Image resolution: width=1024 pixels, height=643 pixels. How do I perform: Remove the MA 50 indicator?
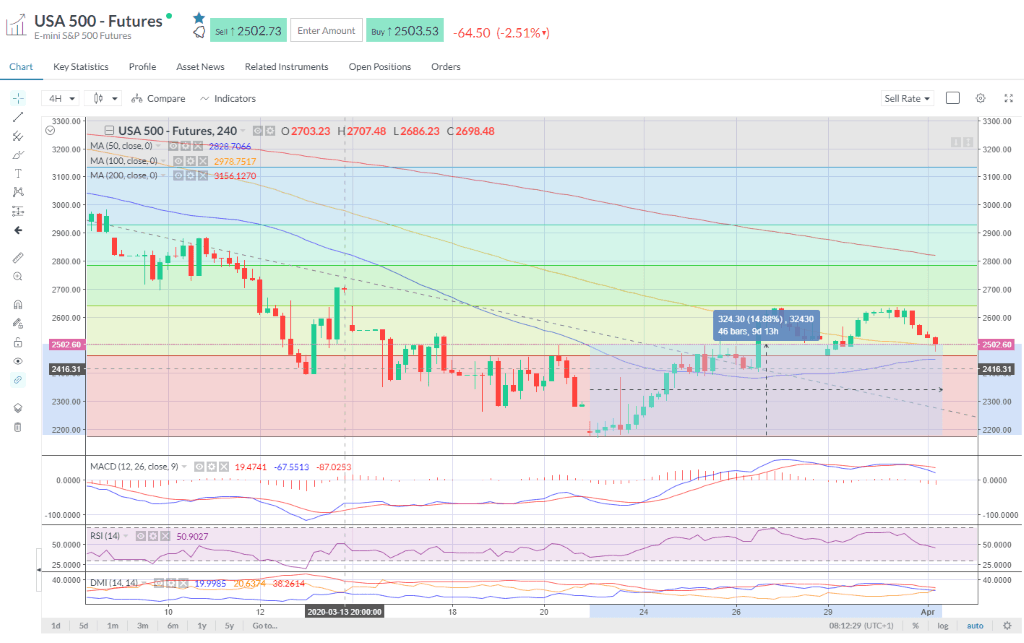tap(198, 146)
